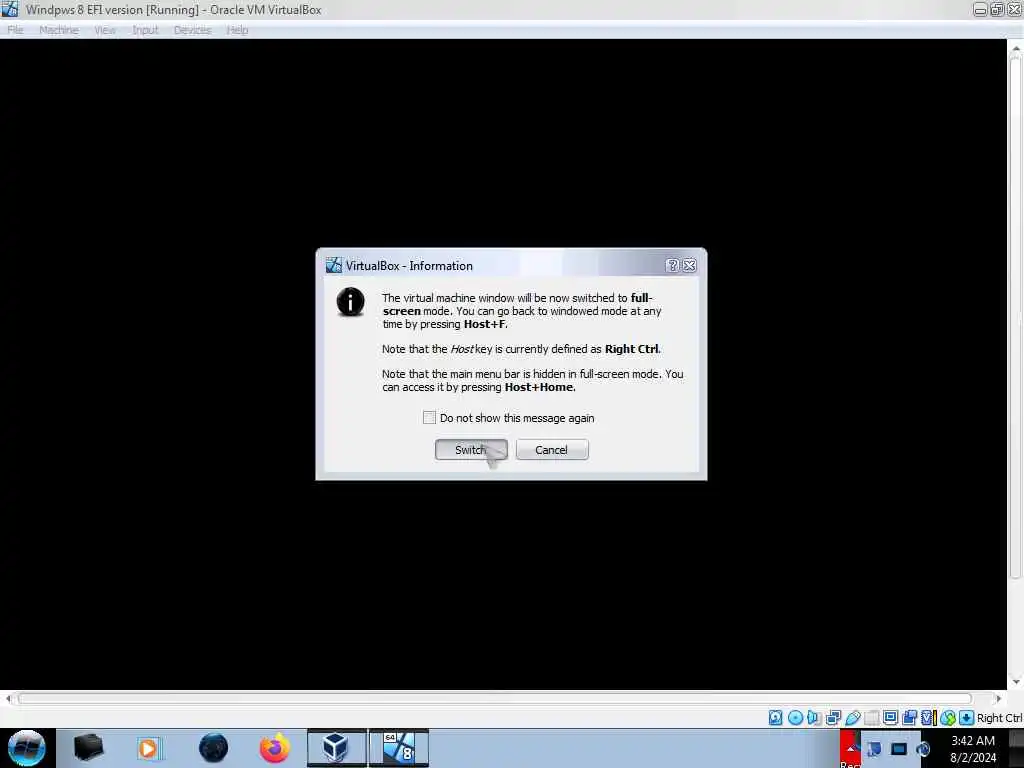Open the black folder icon on the taskbar

[88, 748]
